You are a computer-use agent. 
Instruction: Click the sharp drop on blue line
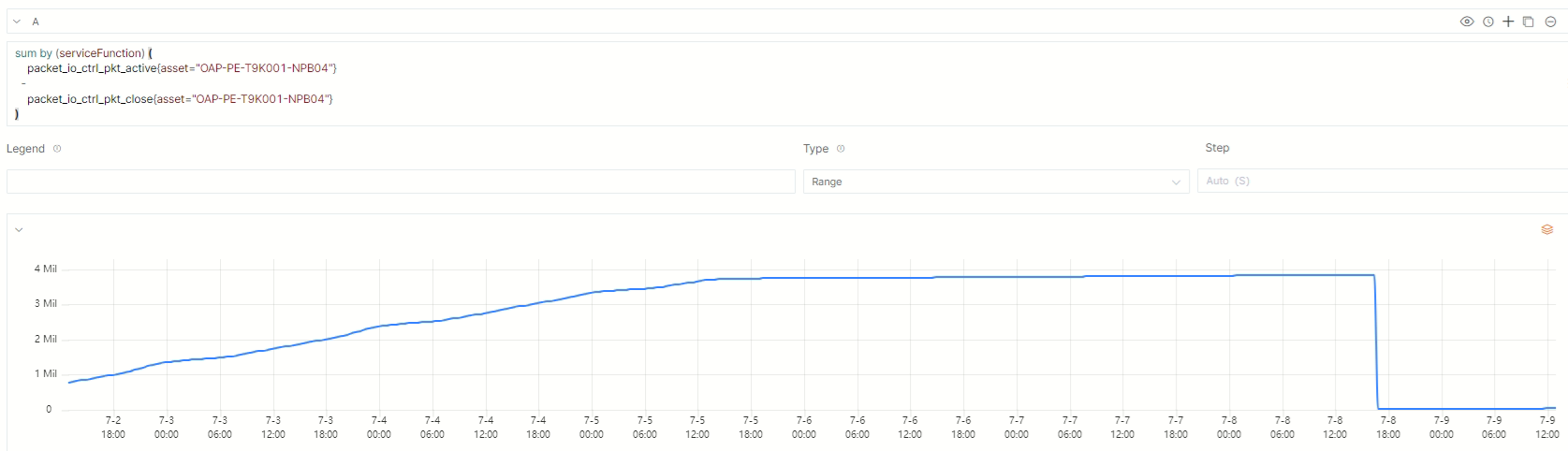[x=1376, y=342]
